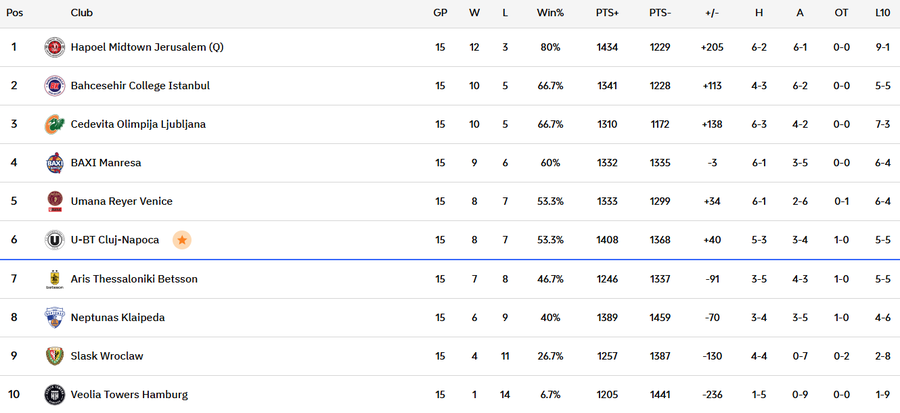Click the Neptunas Klaipeda team logo

click(x=54, y=317)
